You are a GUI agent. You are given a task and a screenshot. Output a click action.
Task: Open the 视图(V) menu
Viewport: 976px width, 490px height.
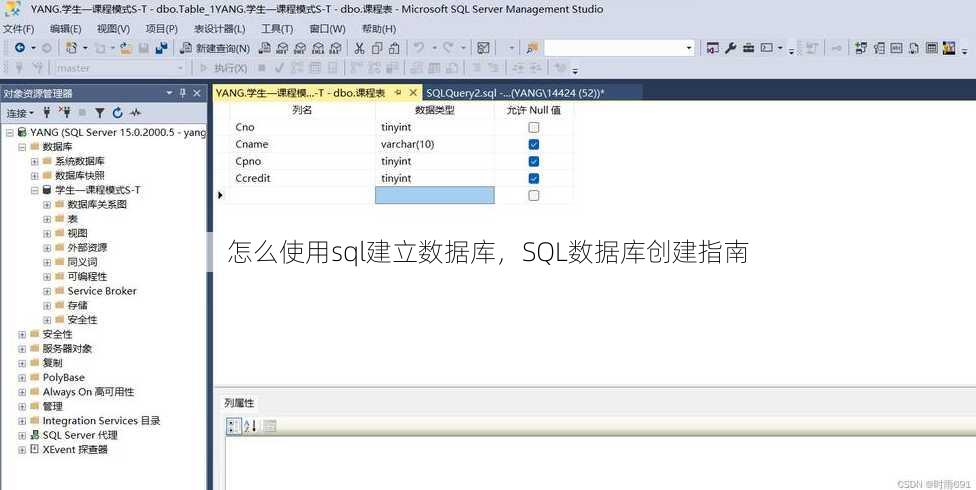coord(113,29)
